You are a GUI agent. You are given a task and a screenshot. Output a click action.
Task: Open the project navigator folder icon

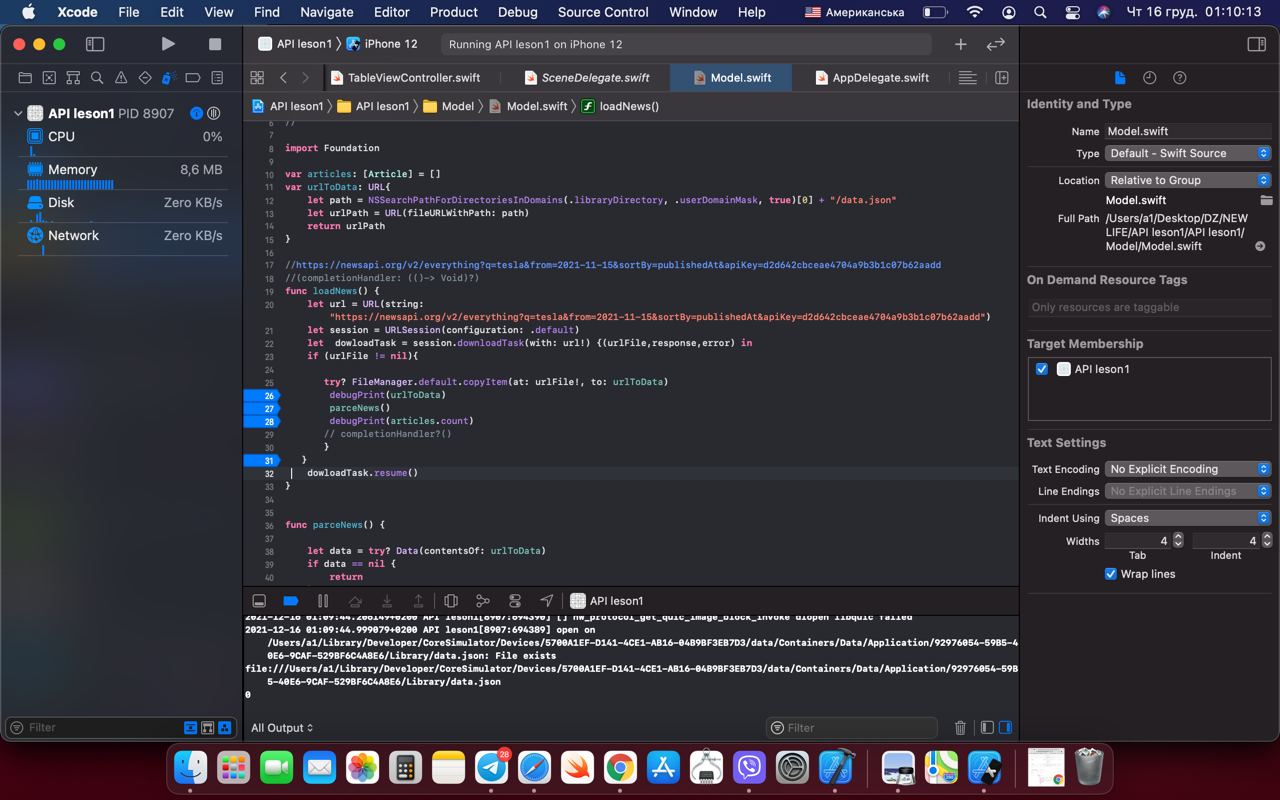(26, 77)
